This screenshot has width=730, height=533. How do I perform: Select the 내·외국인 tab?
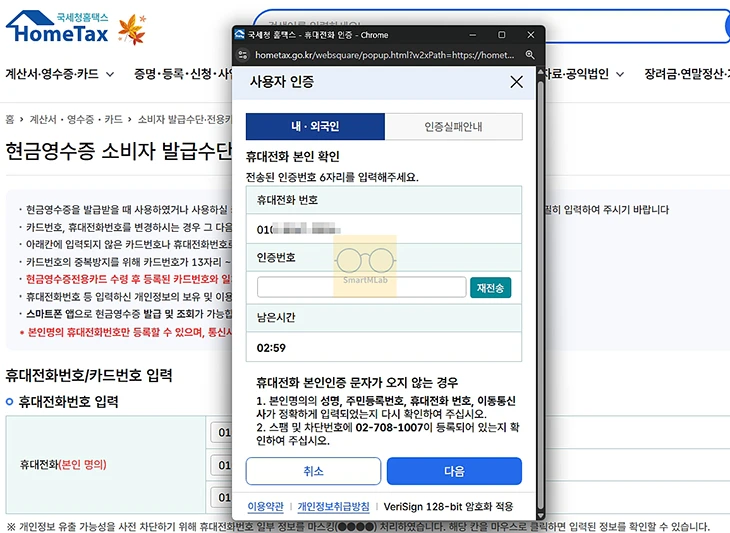(x=315, y=127)
